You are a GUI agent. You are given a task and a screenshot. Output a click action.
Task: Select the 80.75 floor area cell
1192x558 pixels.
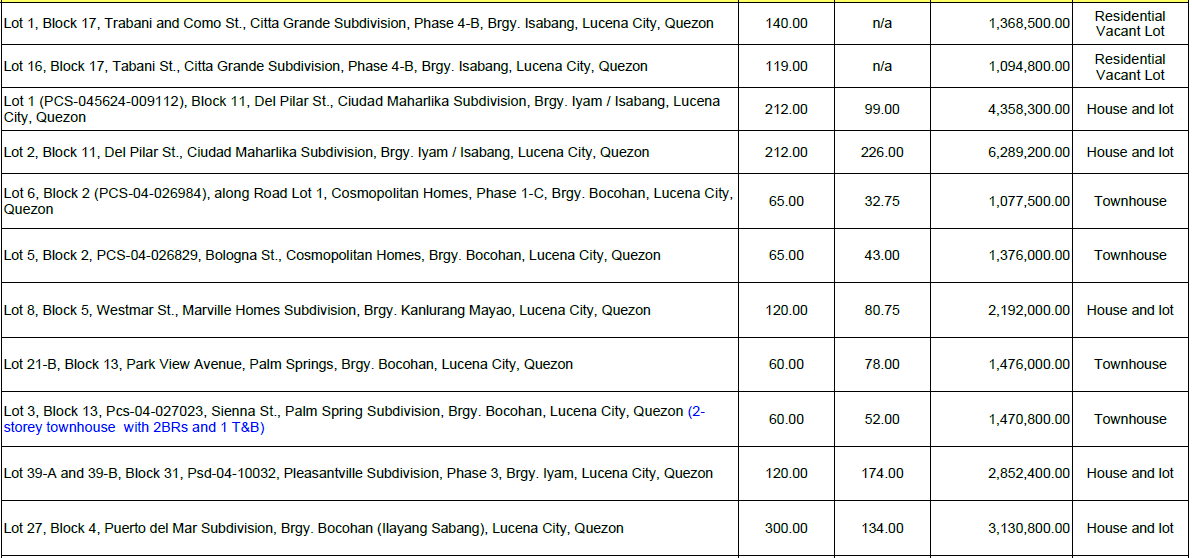[882, 311]
